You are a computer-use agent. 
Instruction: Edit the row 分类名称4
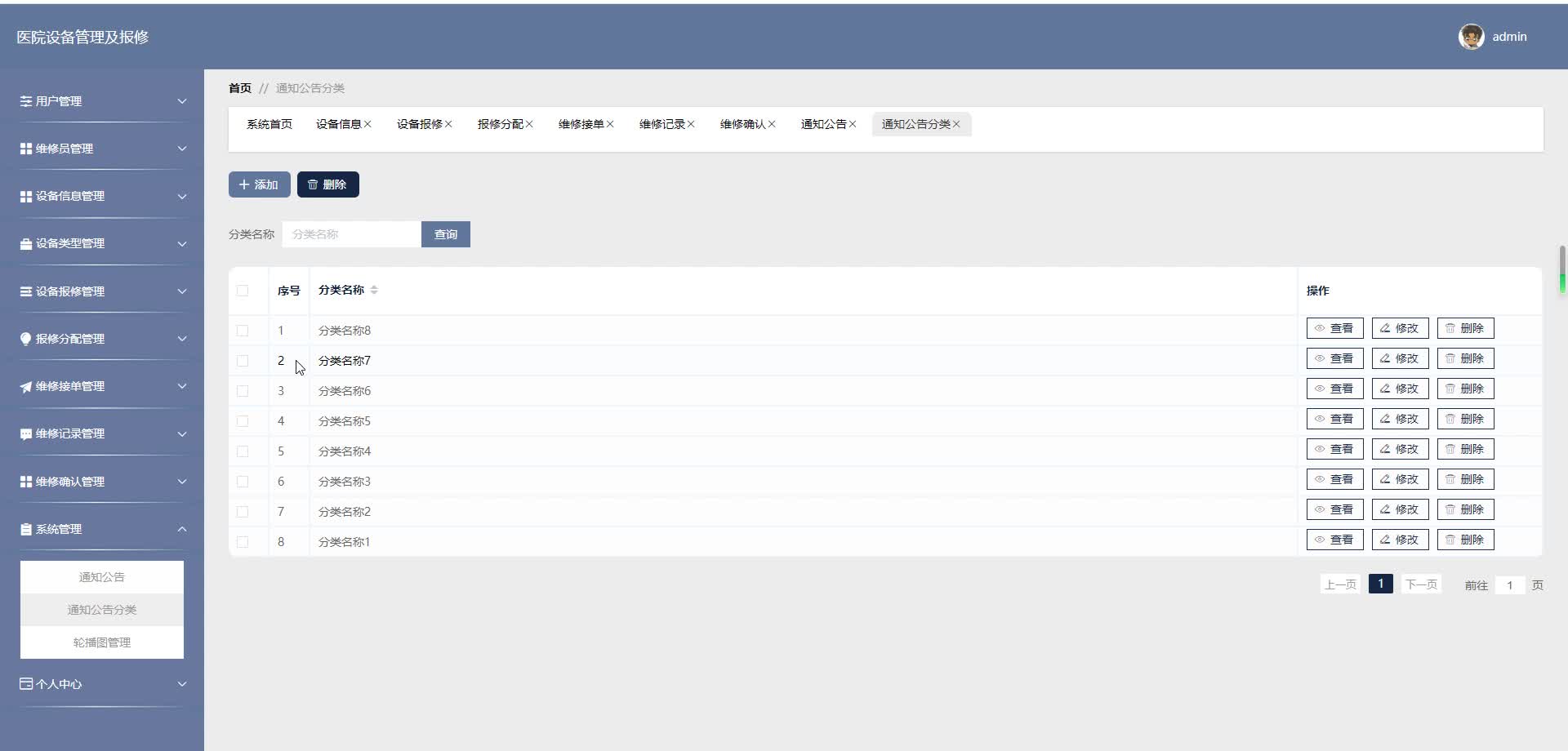click(1400, 449)
